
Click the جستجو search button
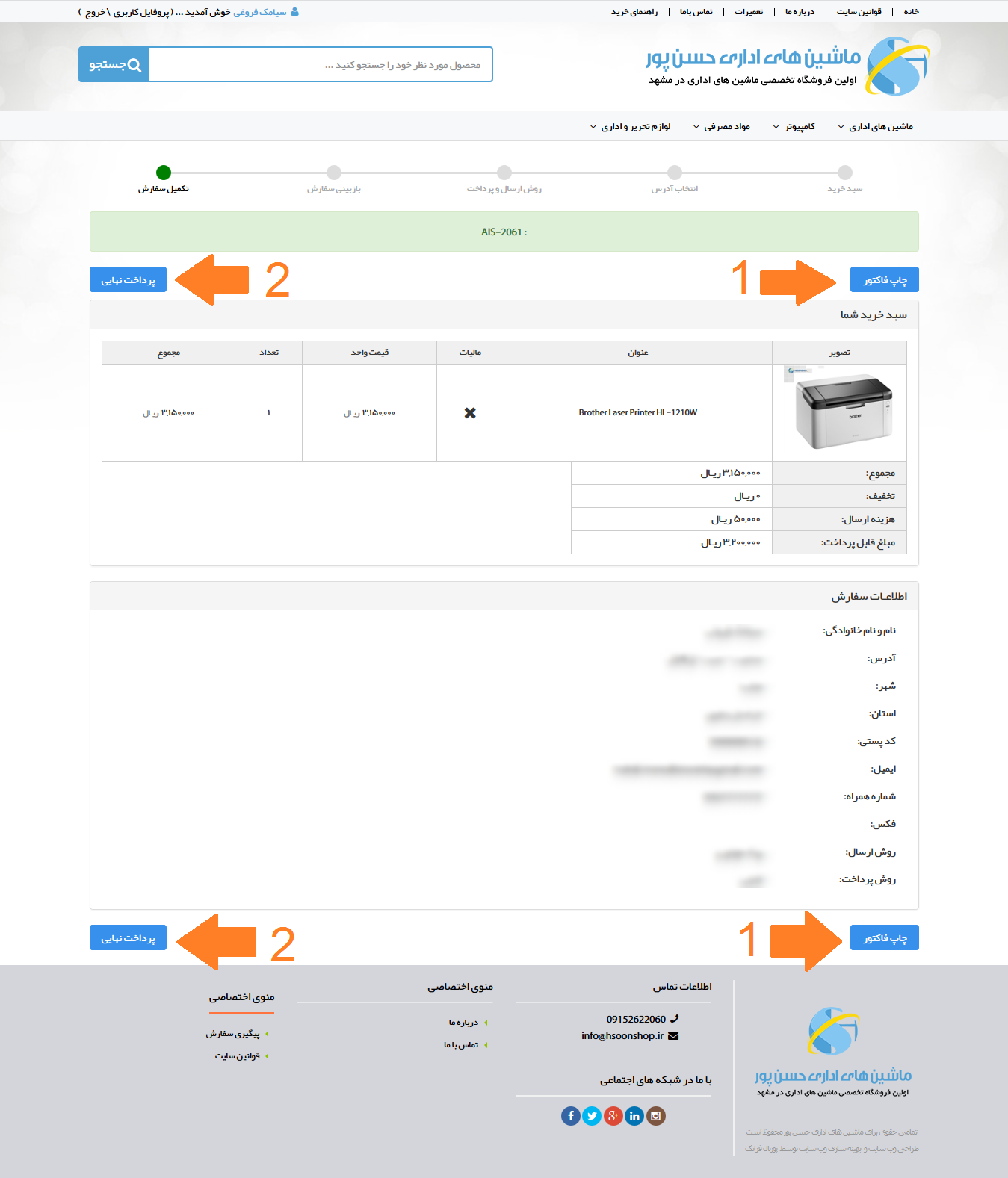(114, 65)
